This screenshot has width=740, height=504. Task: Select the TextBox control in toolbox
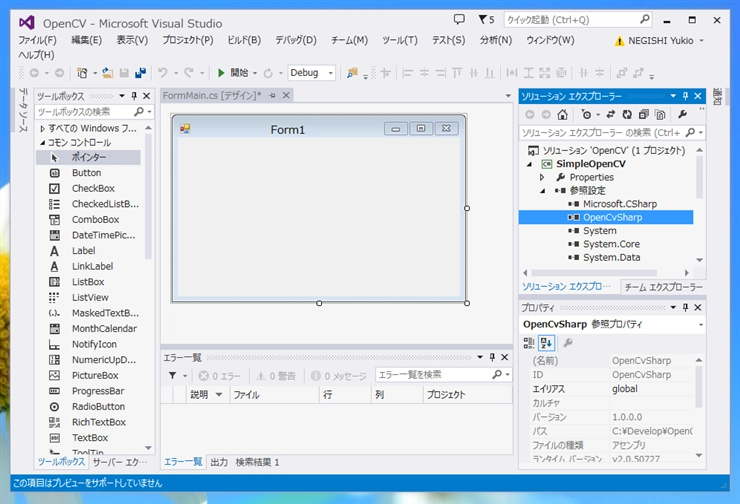tap(88, 437)
